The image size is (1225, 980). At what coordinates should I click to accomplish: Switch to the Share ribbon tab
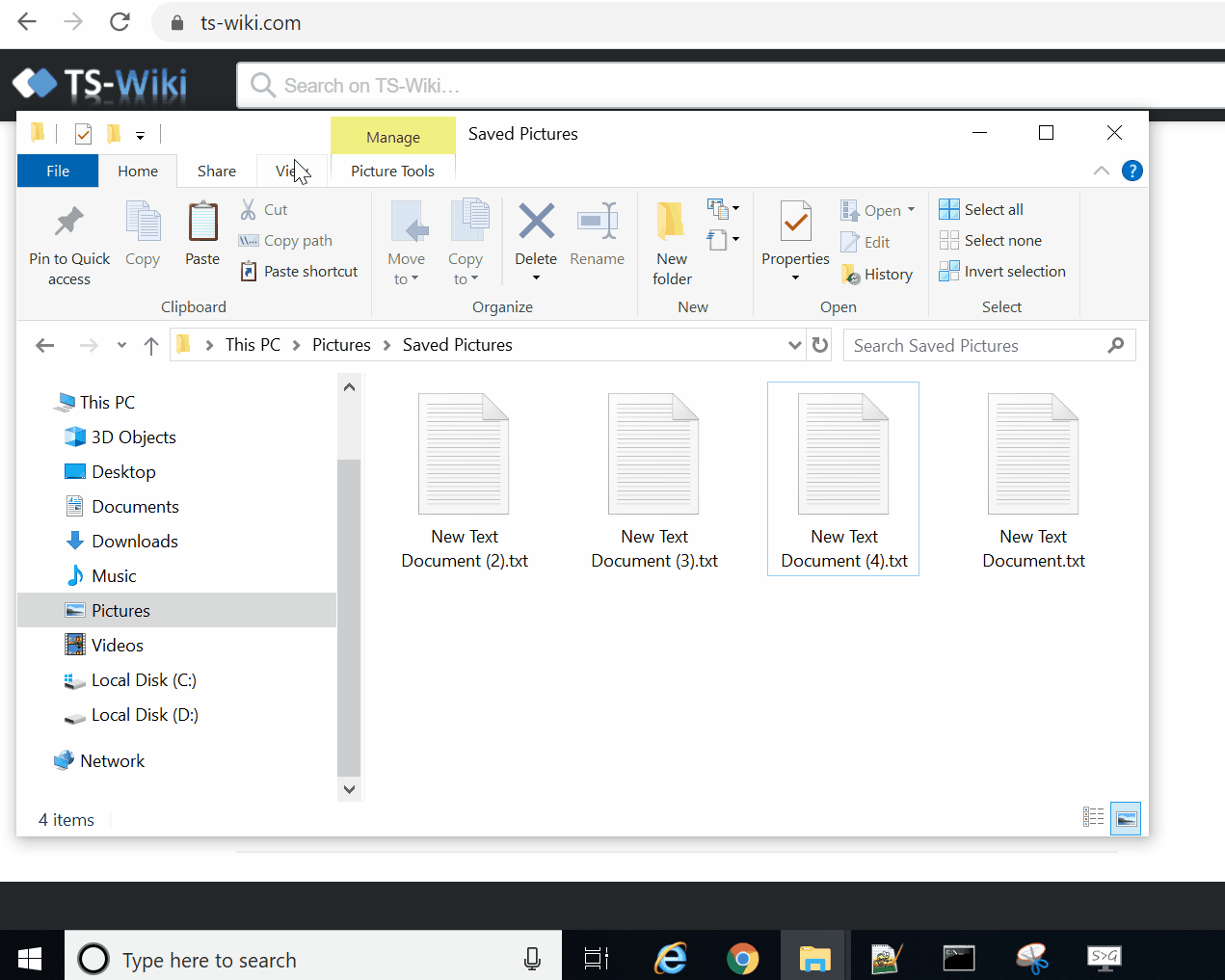[217, 171]
